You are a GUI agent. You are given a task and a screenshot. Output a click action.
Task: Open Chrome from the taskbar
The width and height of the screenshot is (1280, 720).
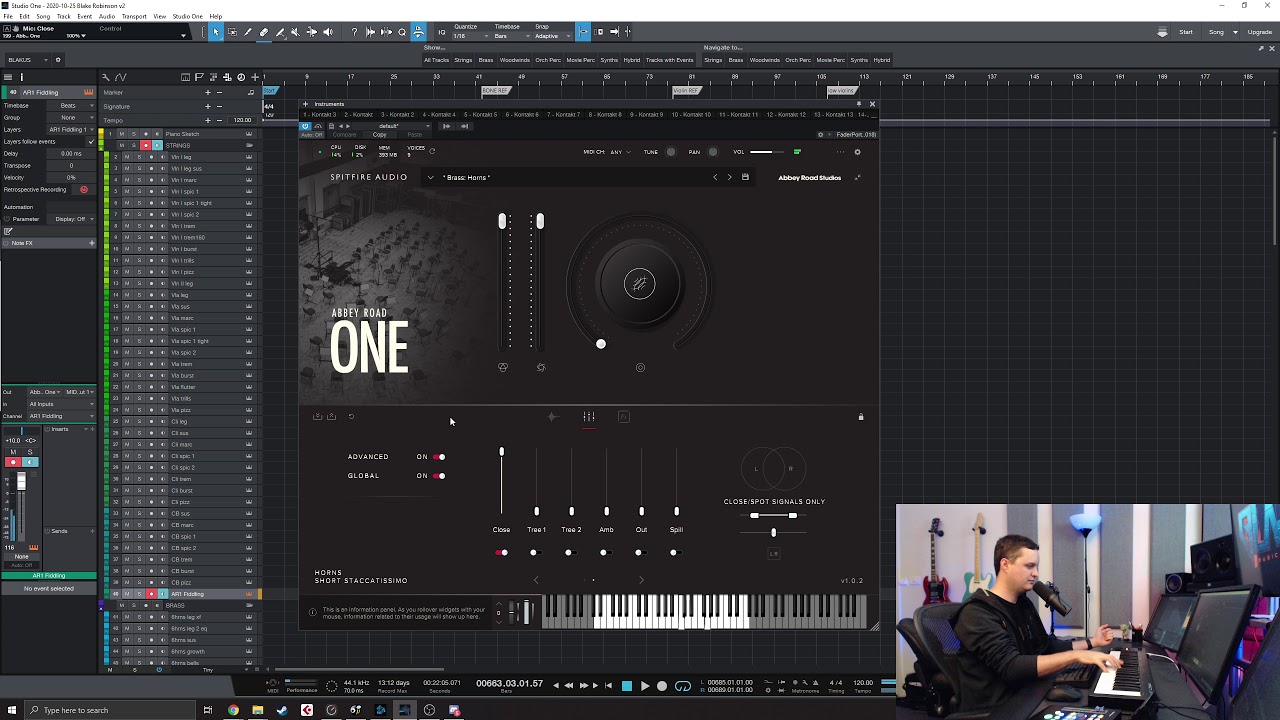pyautogui.click(x=233, y=710)
